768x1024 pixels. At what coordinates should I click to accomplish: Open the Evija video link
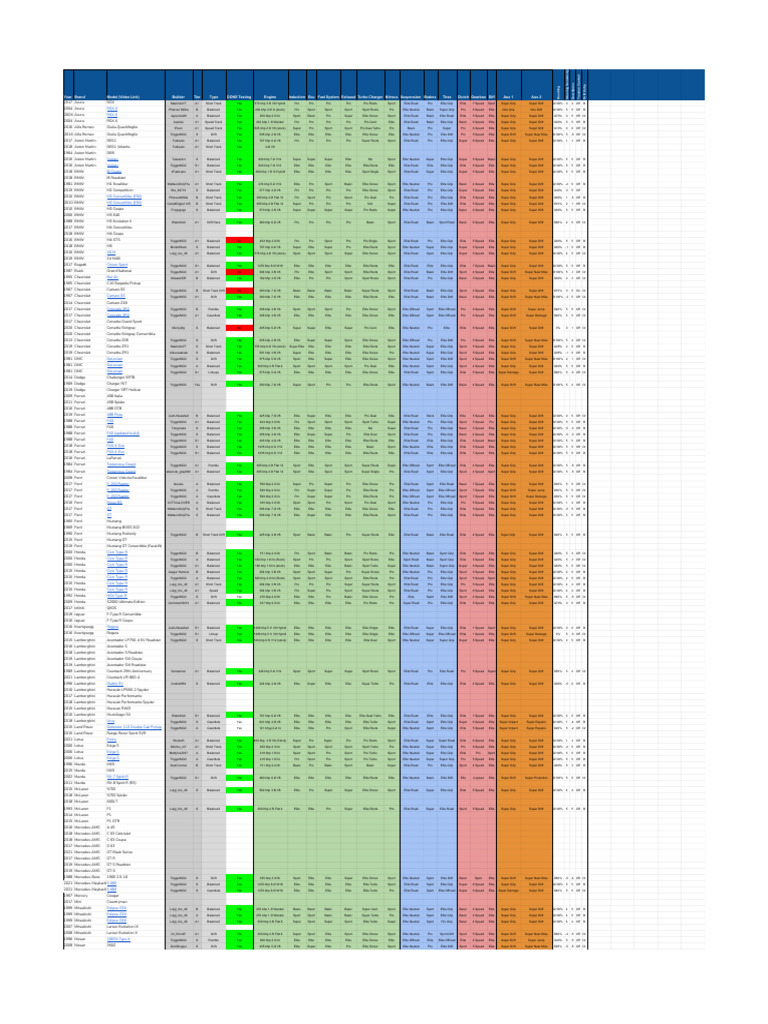(111, 739)
